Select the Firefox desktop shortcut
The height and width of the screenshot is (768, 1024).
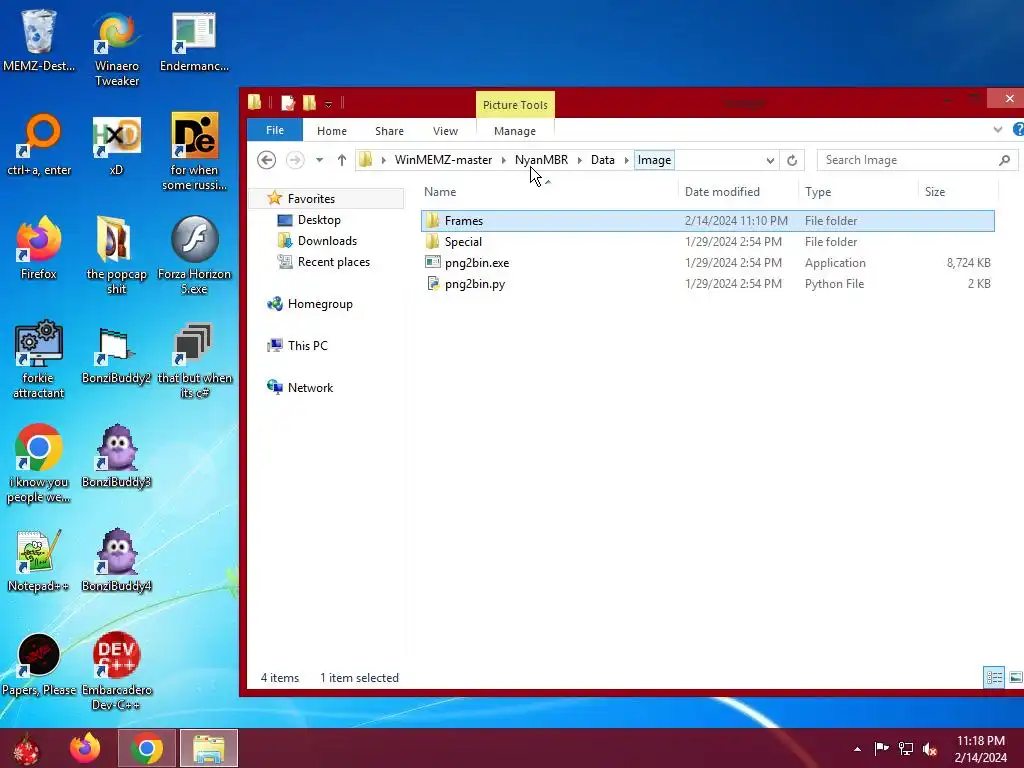(x=39, y=249)
